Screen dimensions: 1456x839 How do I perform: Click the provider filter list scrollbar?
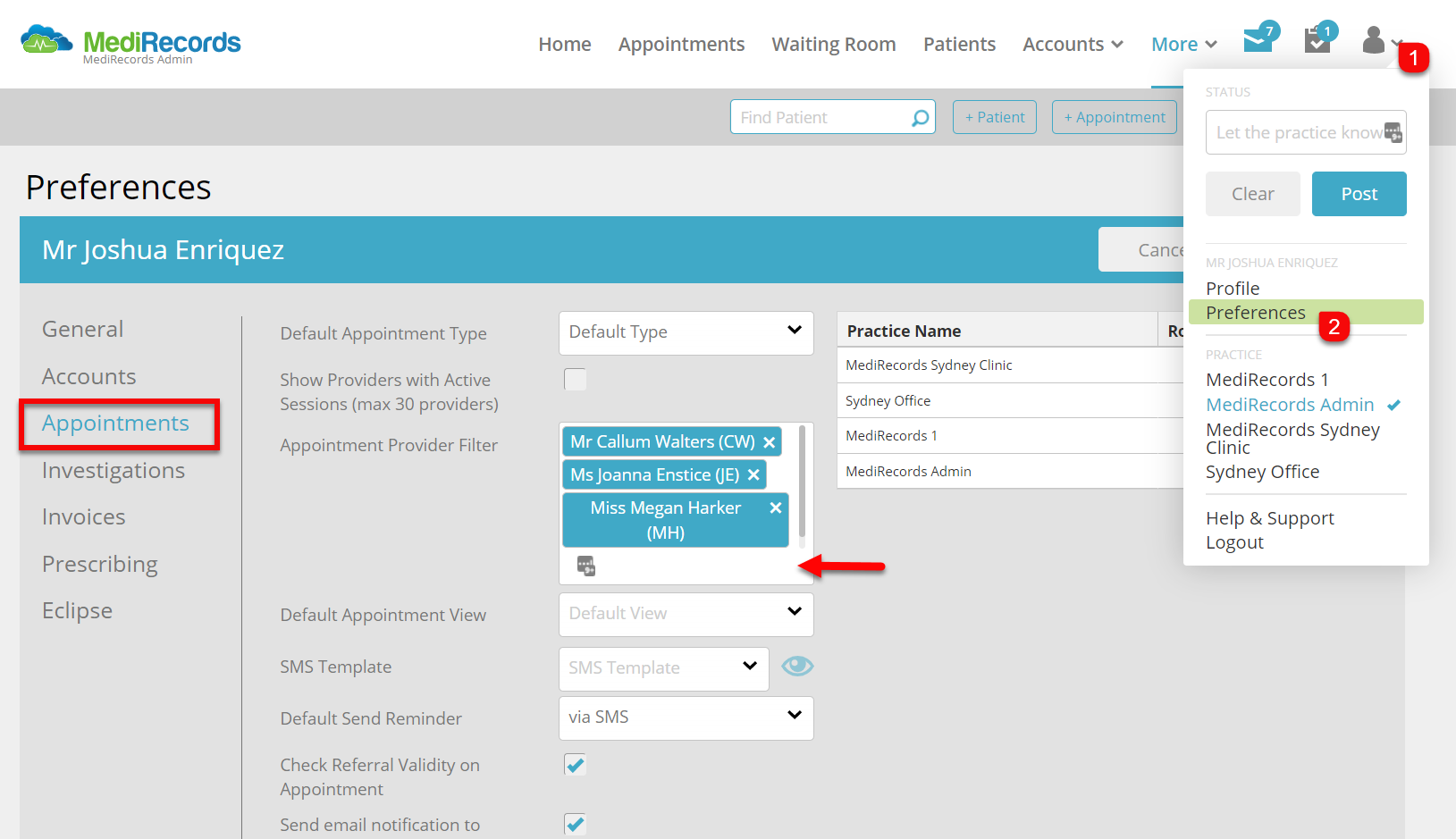802,481
